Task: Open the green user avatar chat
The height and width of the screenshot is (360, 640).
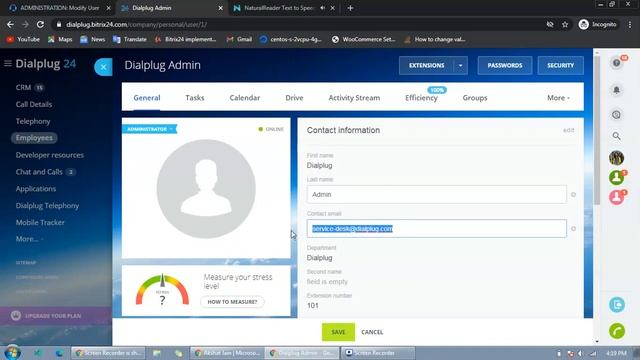Action: pyautogui.click(x=616, y=178)
